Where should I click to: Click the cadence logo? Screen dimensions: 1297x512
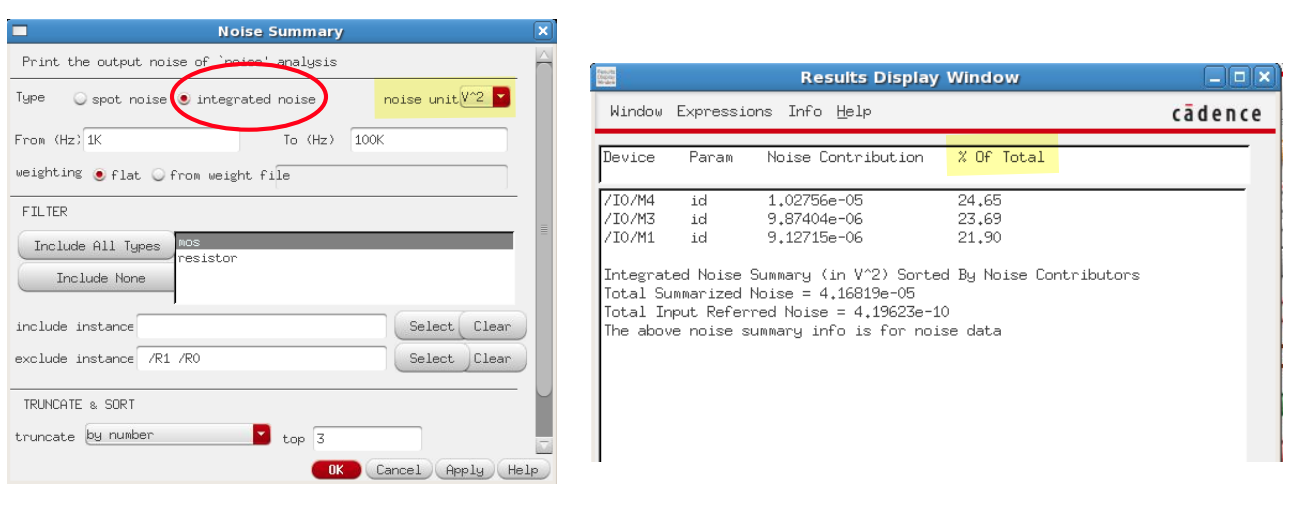coord(1216,113)
